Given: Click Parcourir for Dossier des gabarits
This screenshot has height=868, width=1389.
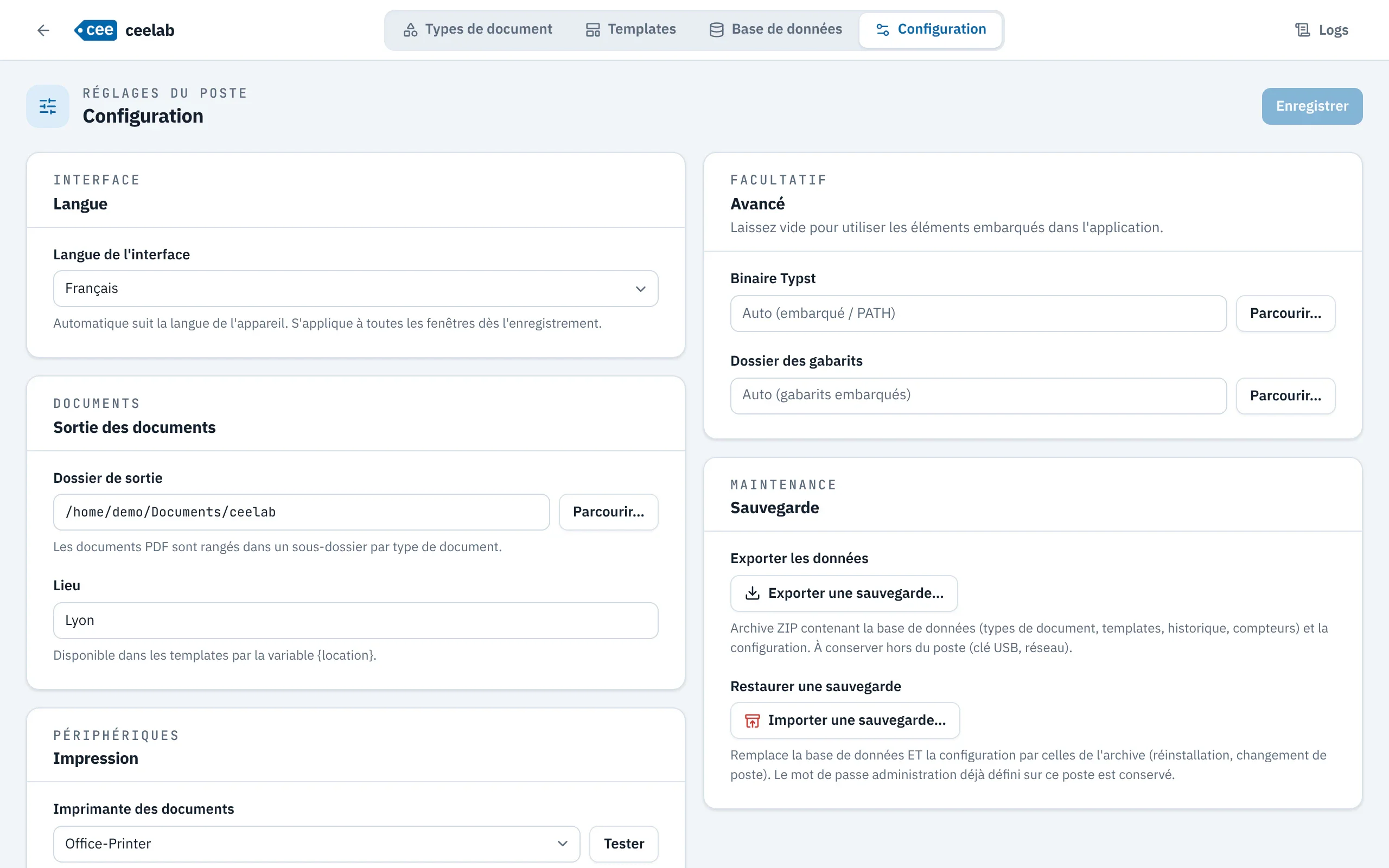Looking at the screenshot, I should 1286,395.
